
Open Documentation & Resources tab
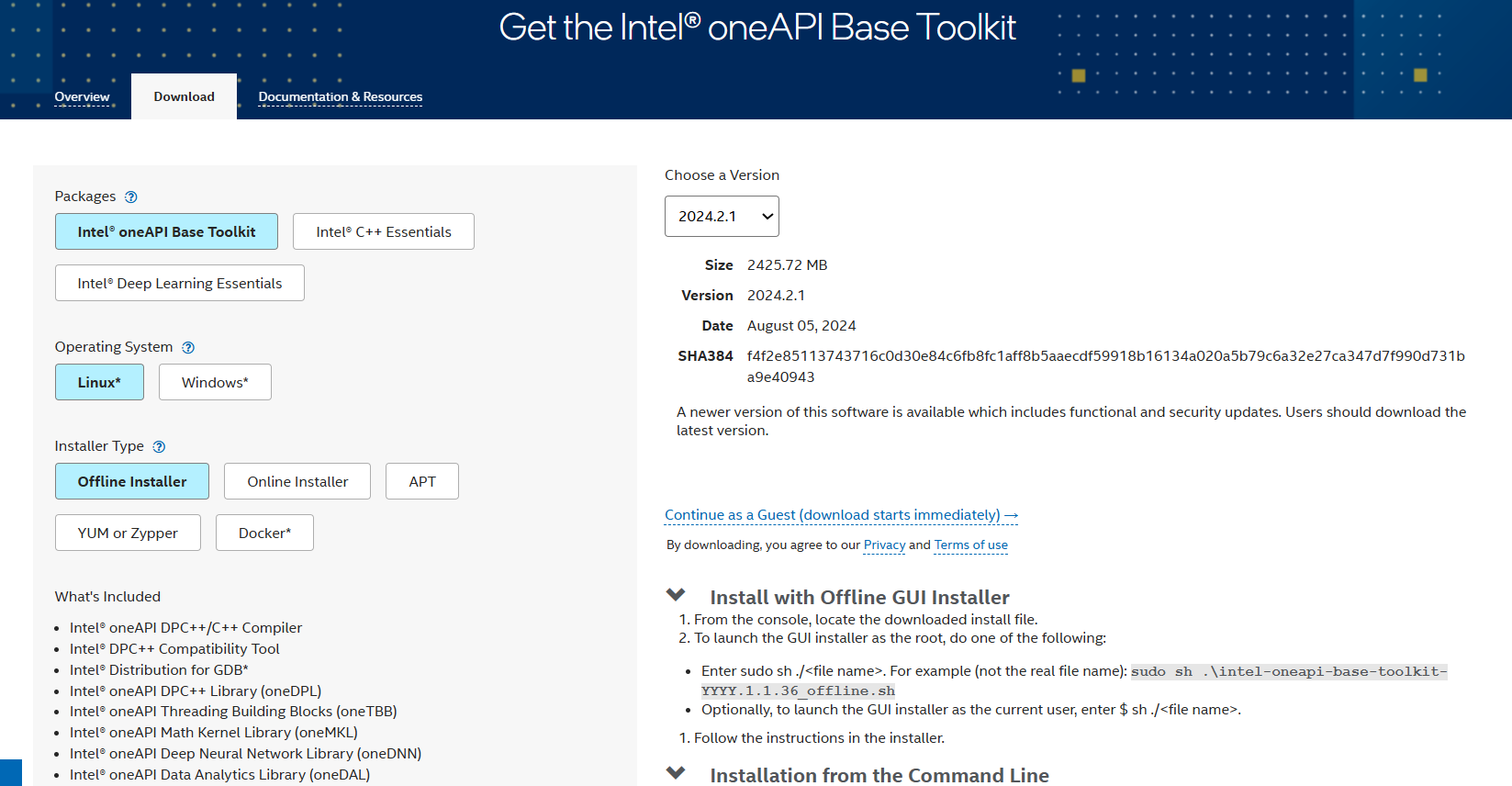pos(340,96)
